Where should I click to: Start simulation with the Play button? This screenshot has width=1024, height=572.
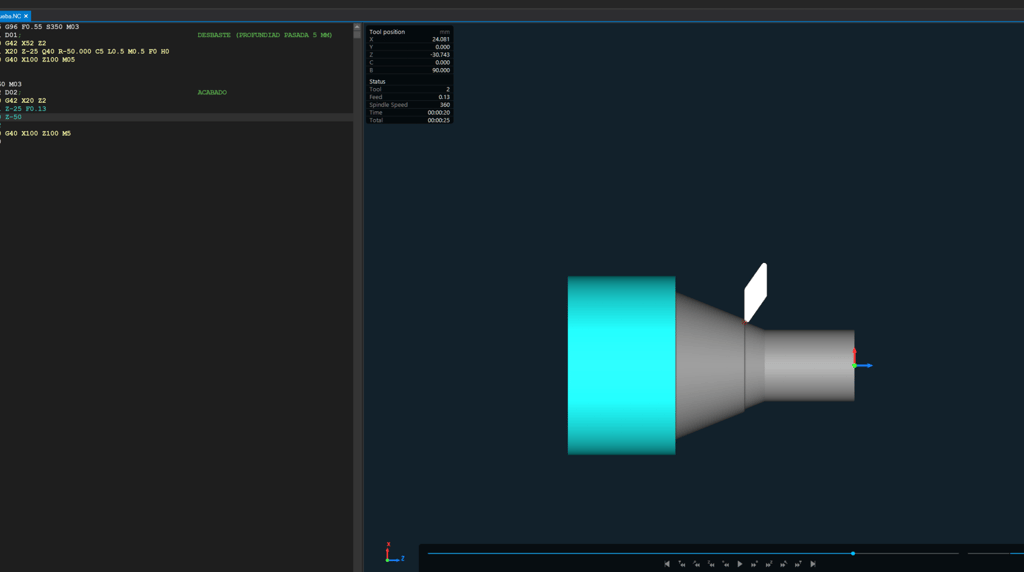[x=740, y=564]
